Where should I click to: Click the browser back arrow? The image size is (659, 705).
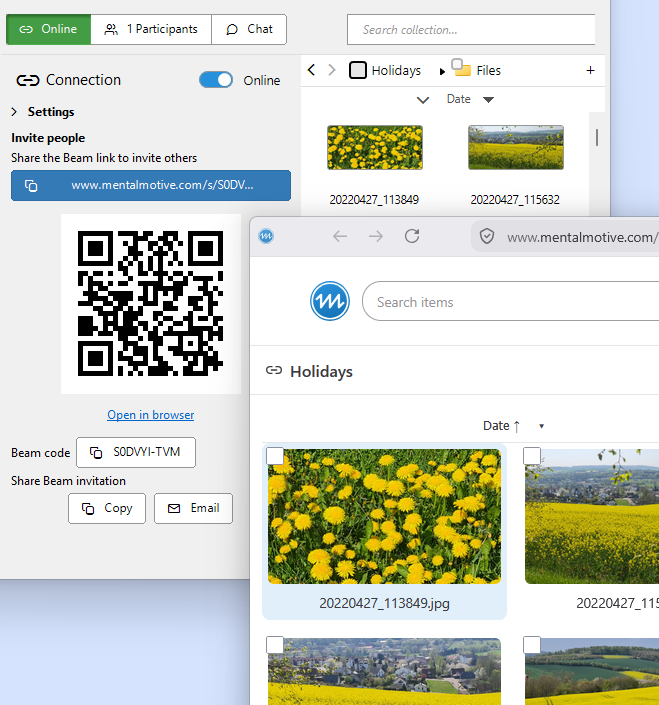point(340,236)
